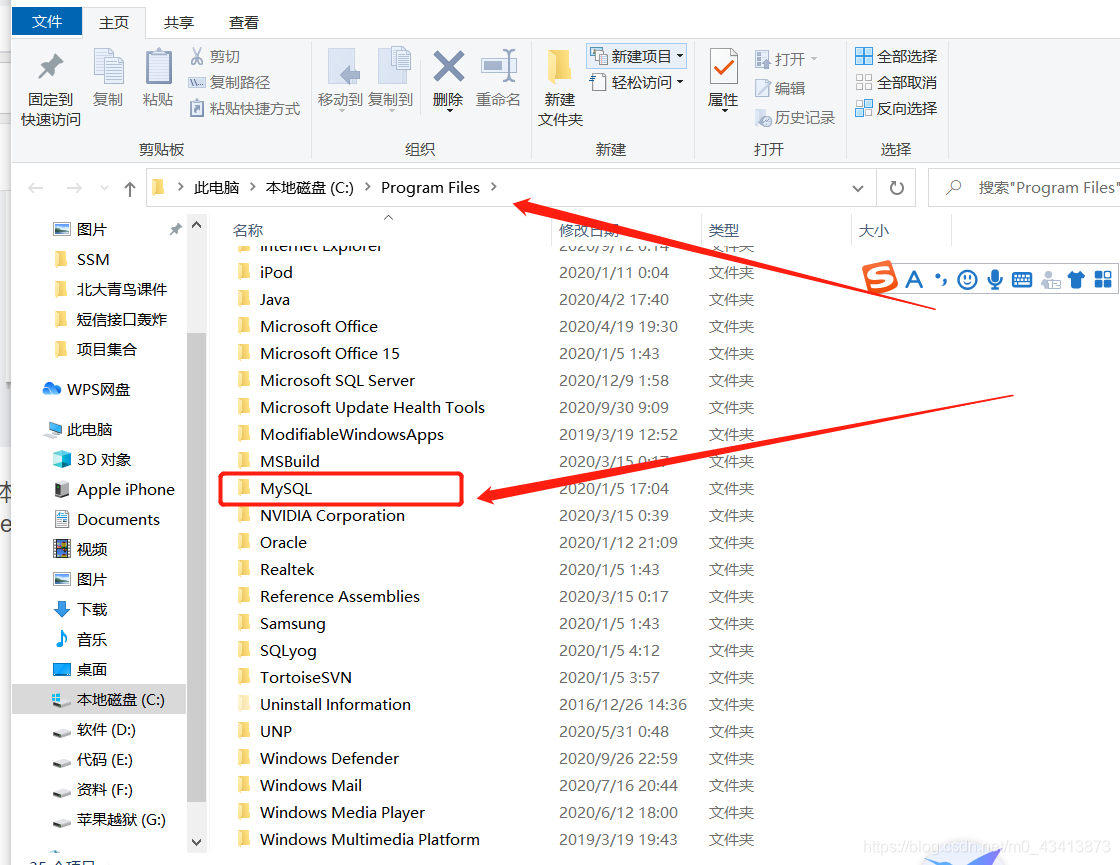Click Select all icon
This screenshot has height=865, width=1120.
864,56
